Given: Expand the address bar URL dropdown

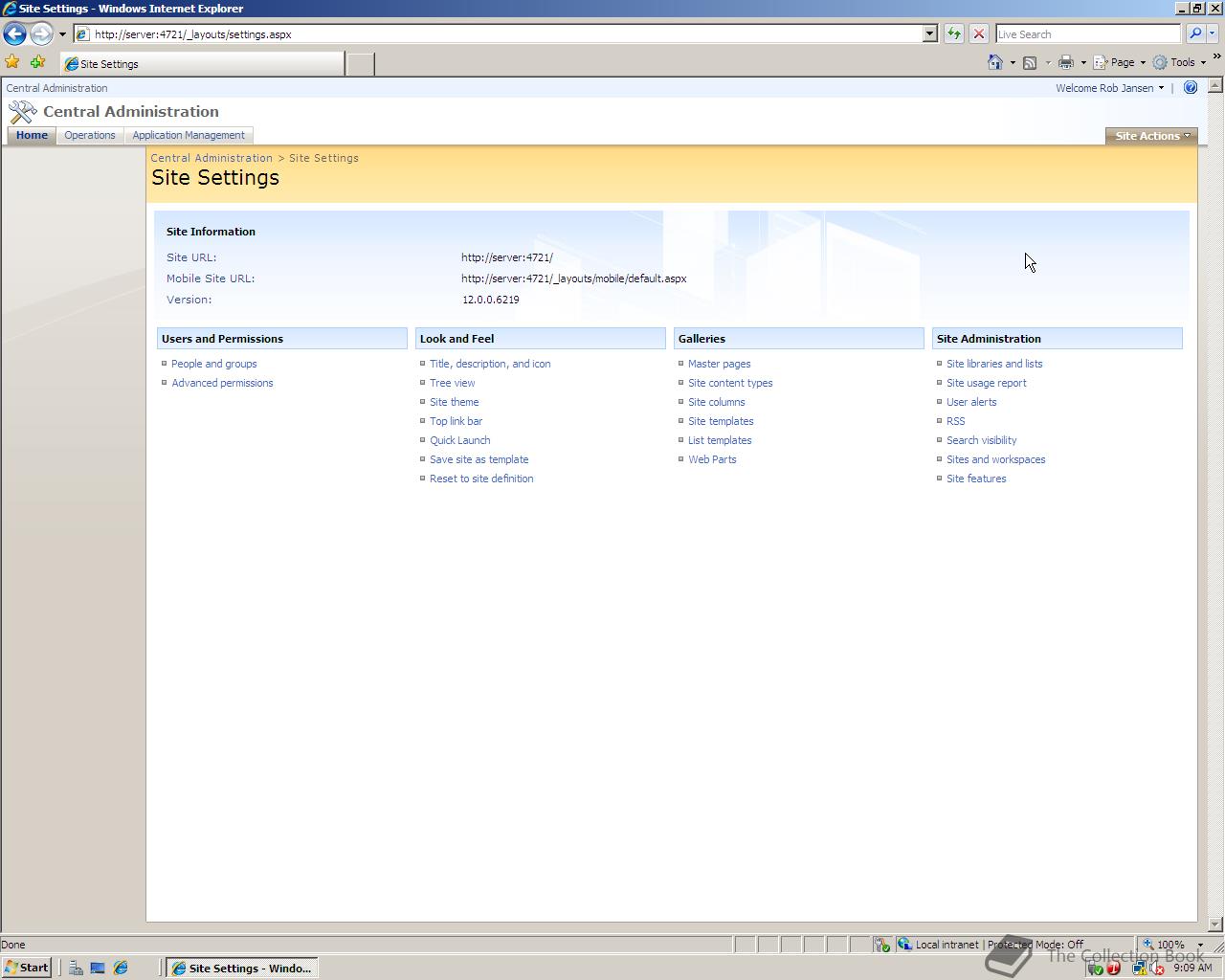Looking at the screenshot, I should [929, 34].
